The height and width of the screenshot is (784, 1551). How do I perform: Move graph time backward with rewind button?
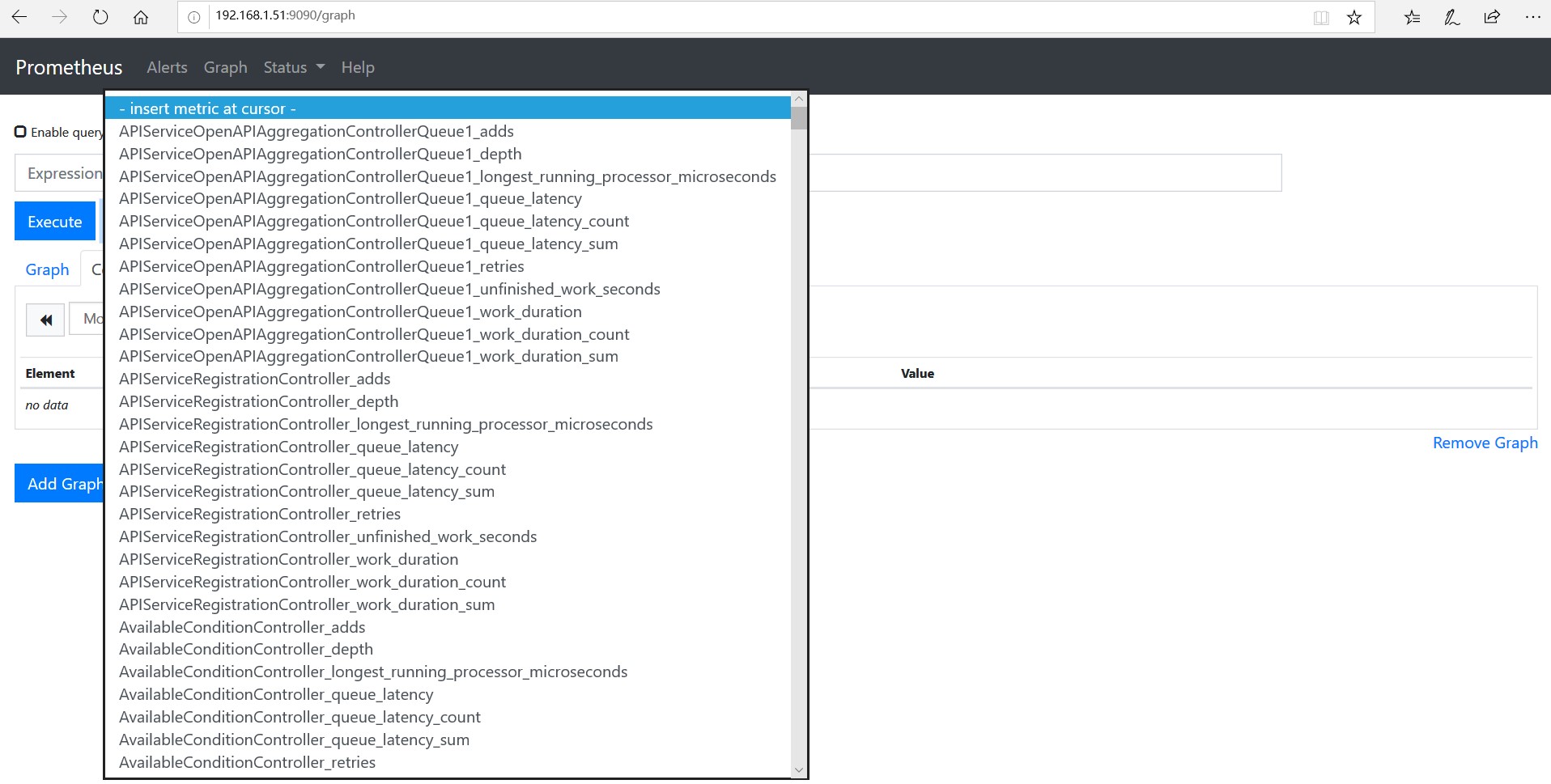[x=46, y=320]
